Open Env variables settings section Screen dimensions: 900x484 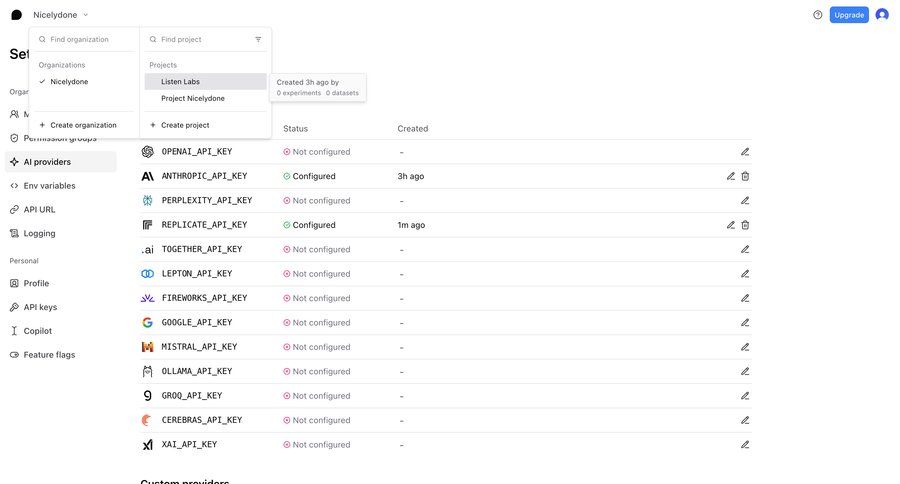coord(61,186)
